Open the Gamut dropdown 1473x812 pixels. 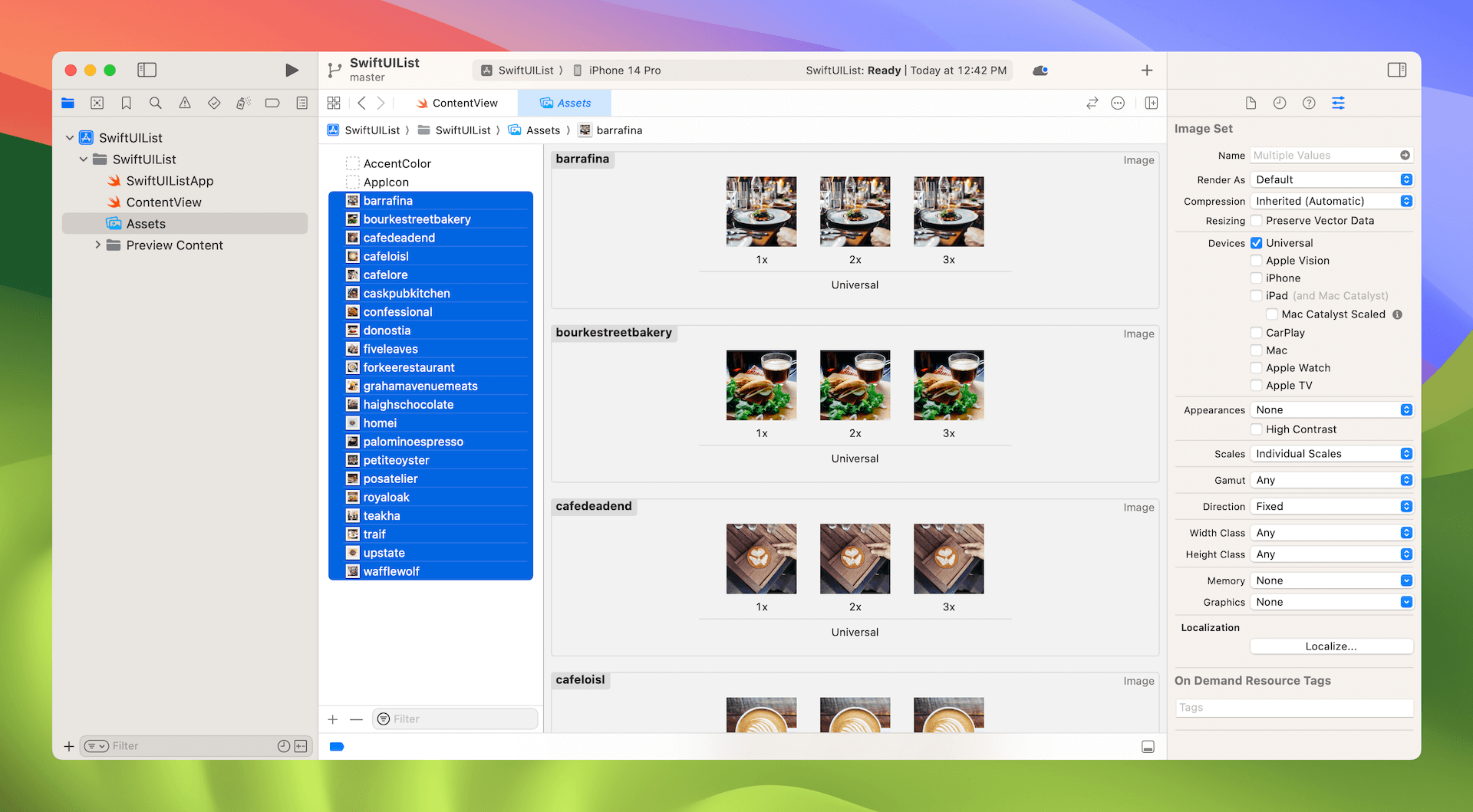1331,480
